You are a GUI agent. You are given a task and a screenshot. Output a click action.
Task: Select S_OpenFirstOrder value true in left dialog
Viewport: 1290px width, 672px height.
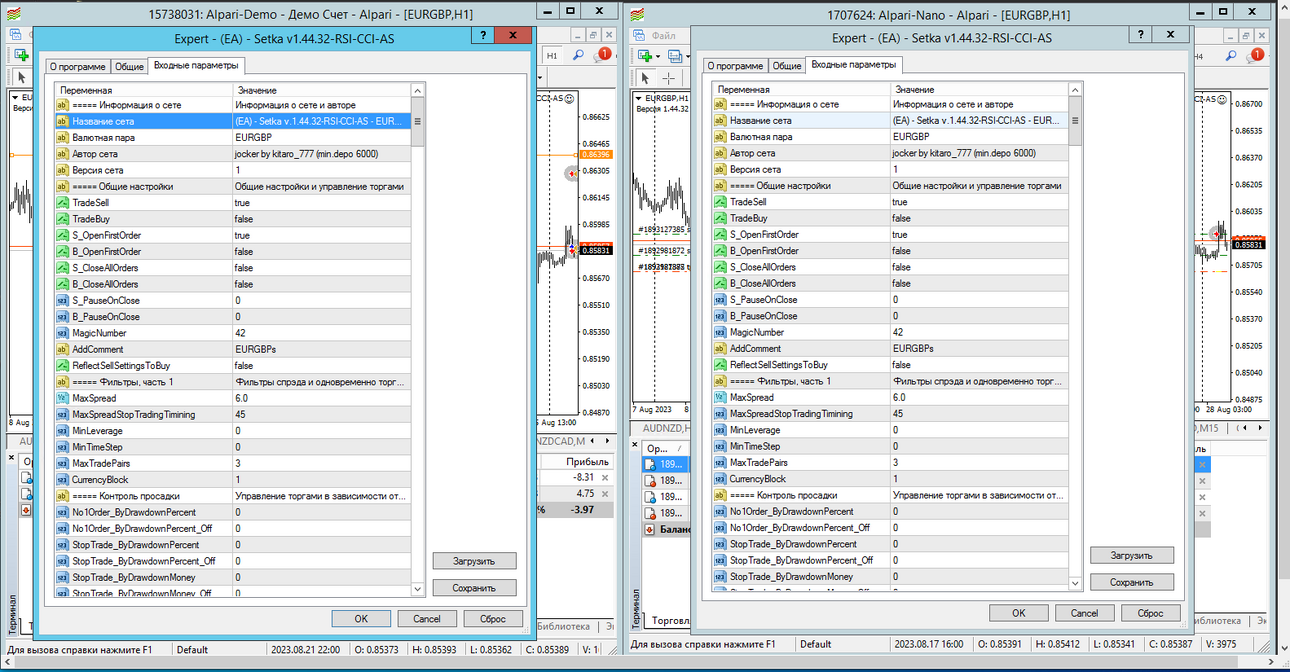[x=321, y=236]
